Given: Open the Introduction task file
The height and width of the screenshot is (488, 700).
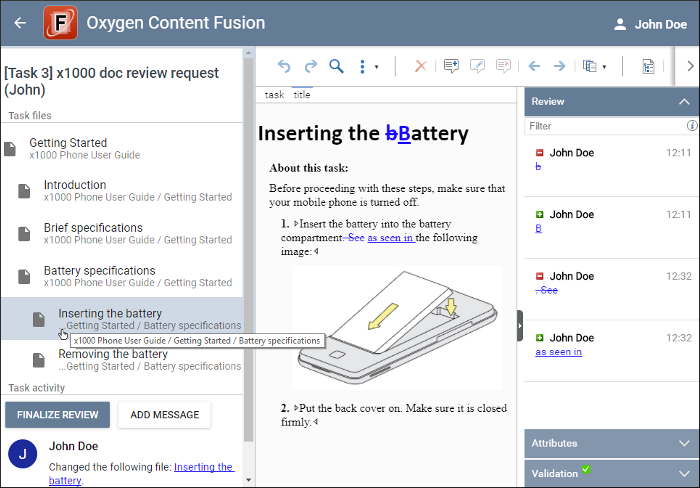Looking at the screenshot, I should (x=122, y=191).
